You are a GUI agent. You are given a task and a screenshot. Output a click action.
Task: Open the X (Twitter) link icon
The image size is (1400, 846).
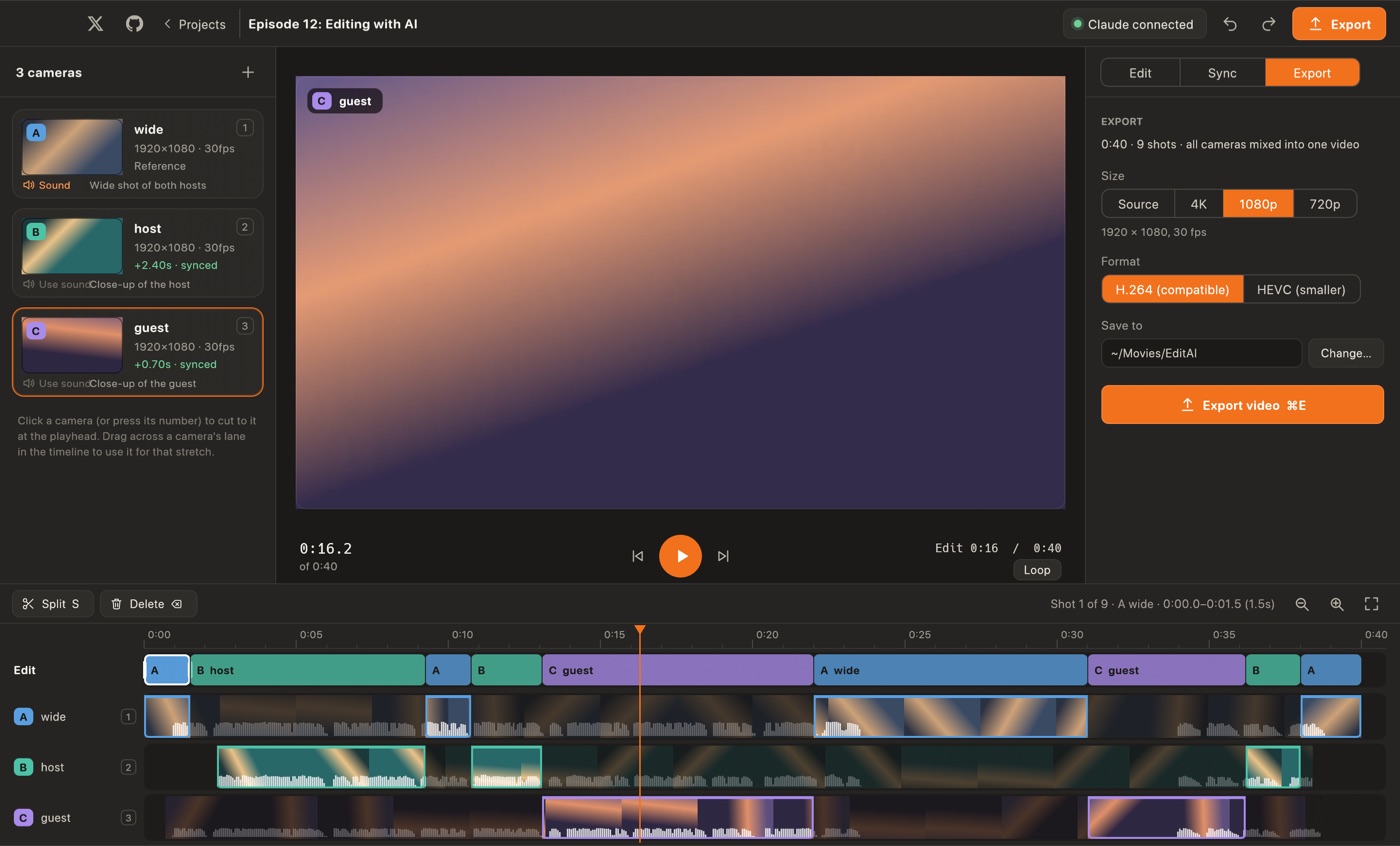tap(95, 24)
